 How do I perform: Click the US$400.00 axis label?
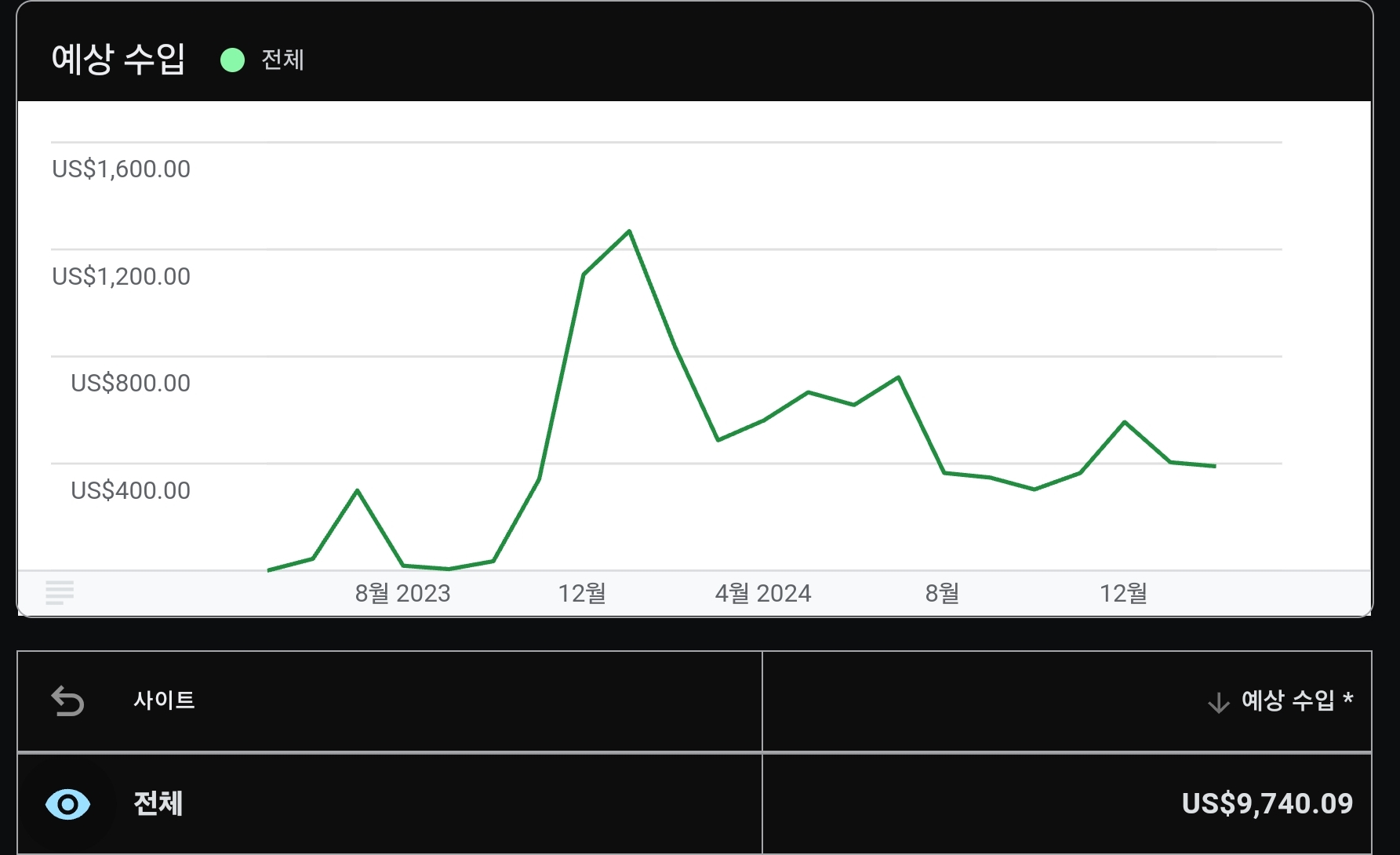coord(130,490)
